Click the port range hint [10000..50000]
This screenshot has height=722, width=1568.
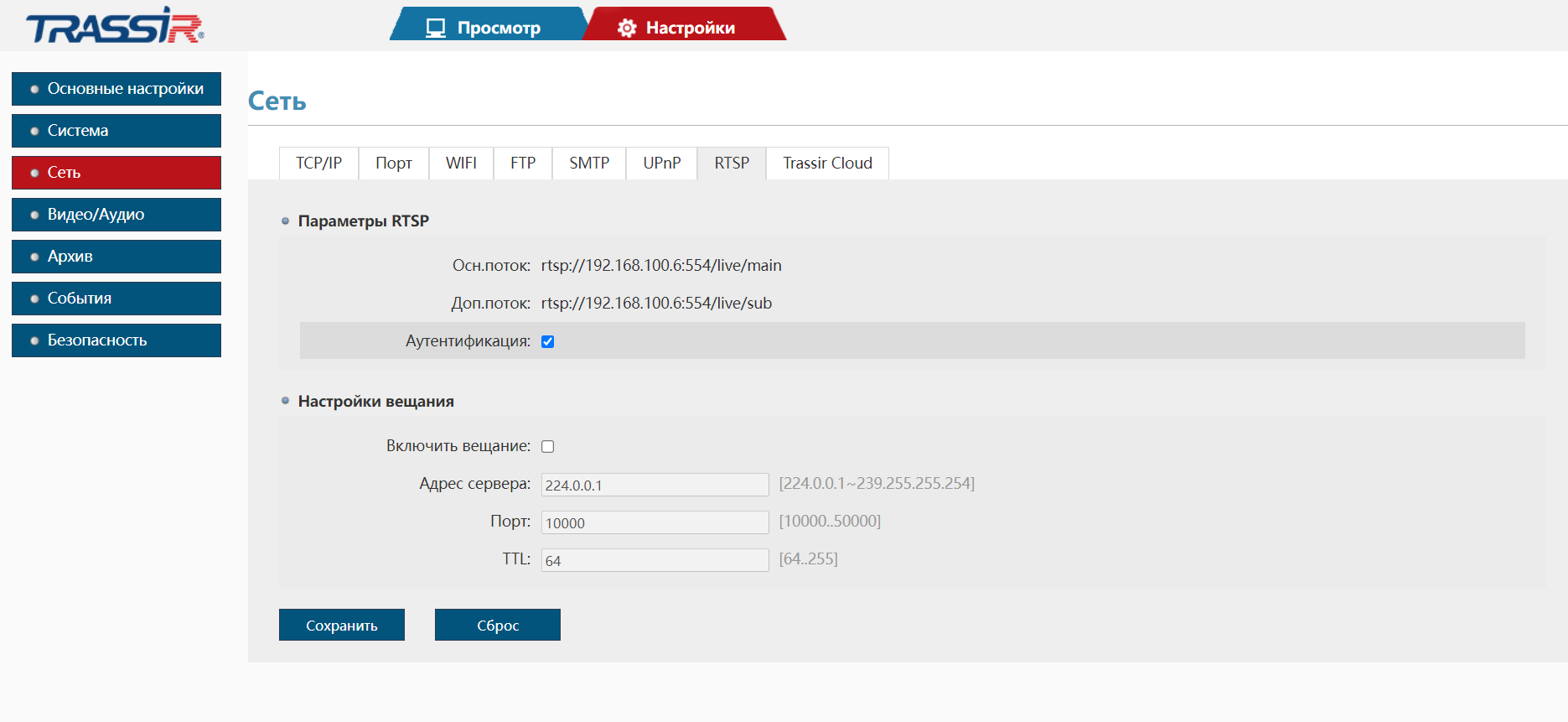click(x=830, y=522)
